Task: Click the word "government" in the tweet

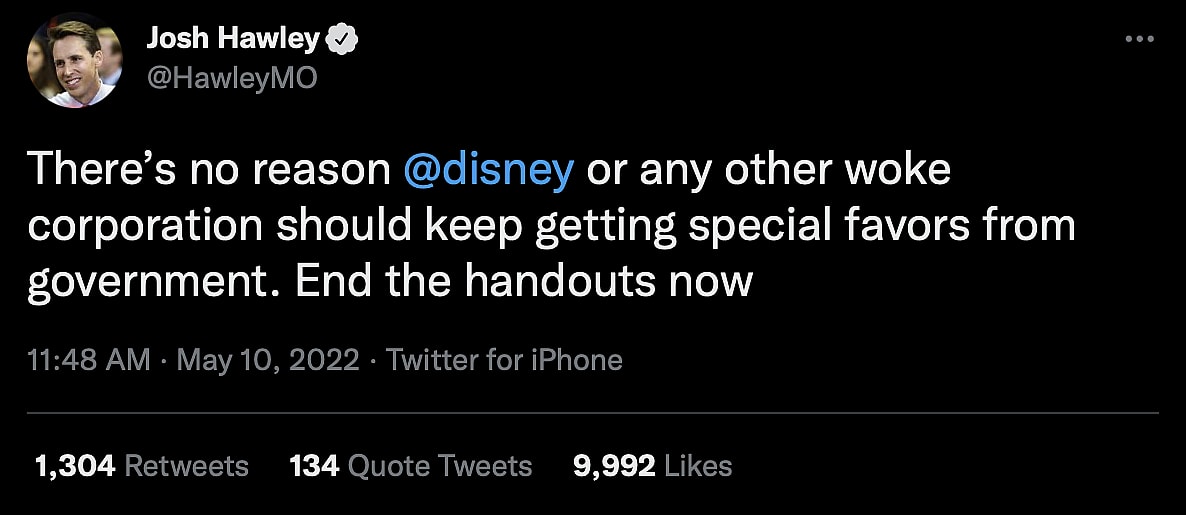Action: tap(155, 282)
